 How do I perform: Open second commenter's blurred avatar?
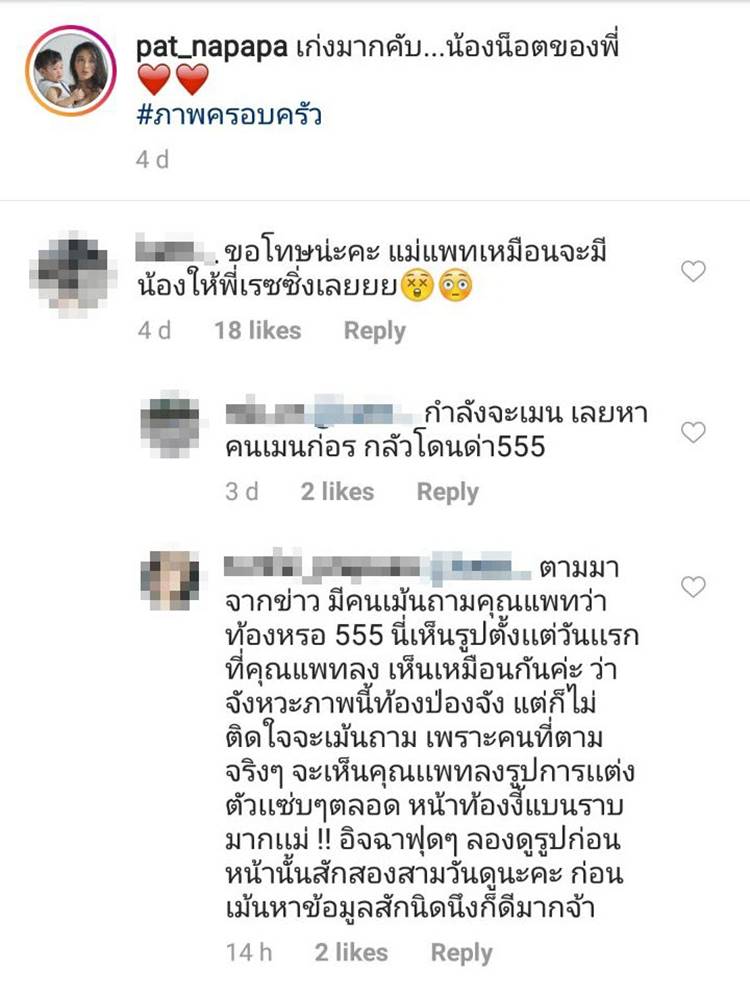[169, 424]
